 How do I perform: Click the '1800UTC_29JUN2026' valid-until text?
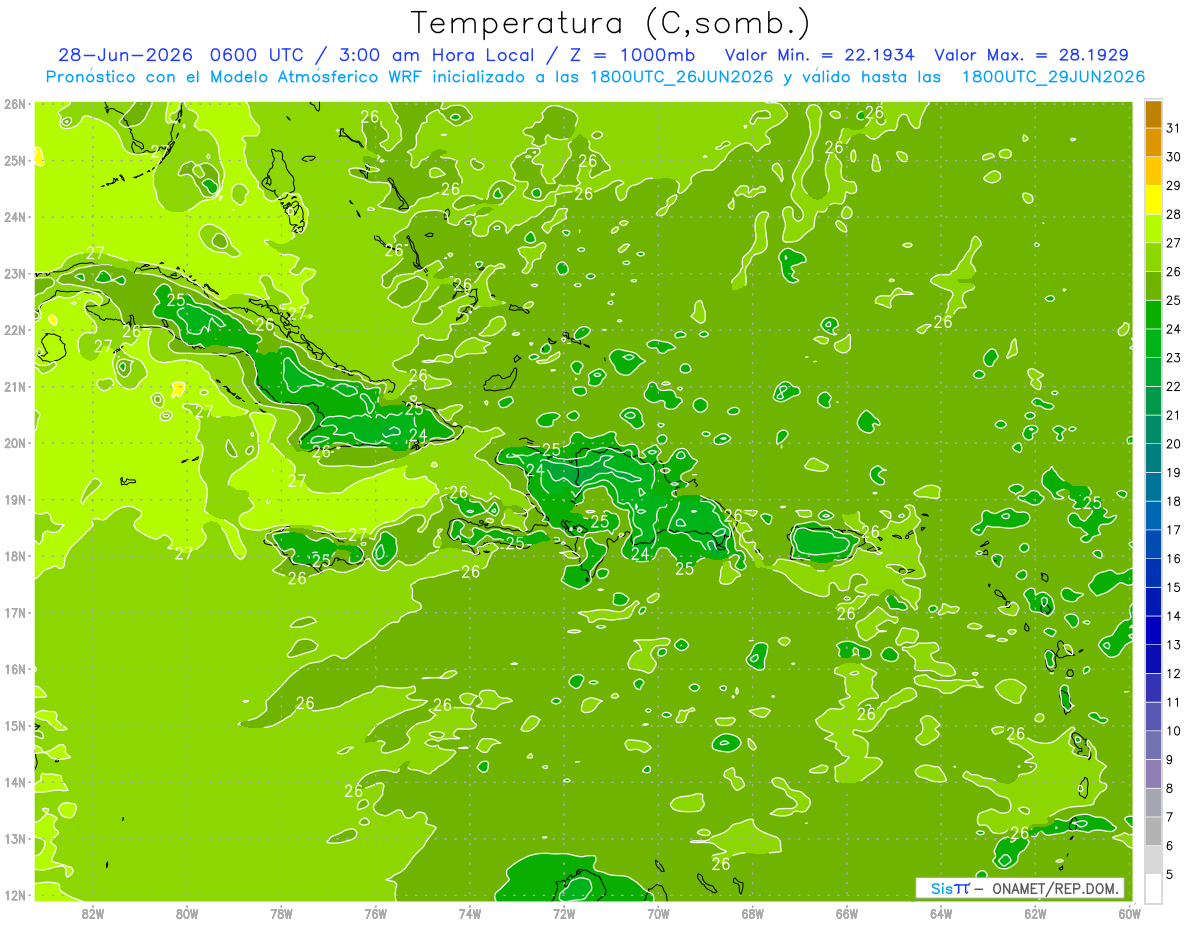click(x=1053, y=77)
